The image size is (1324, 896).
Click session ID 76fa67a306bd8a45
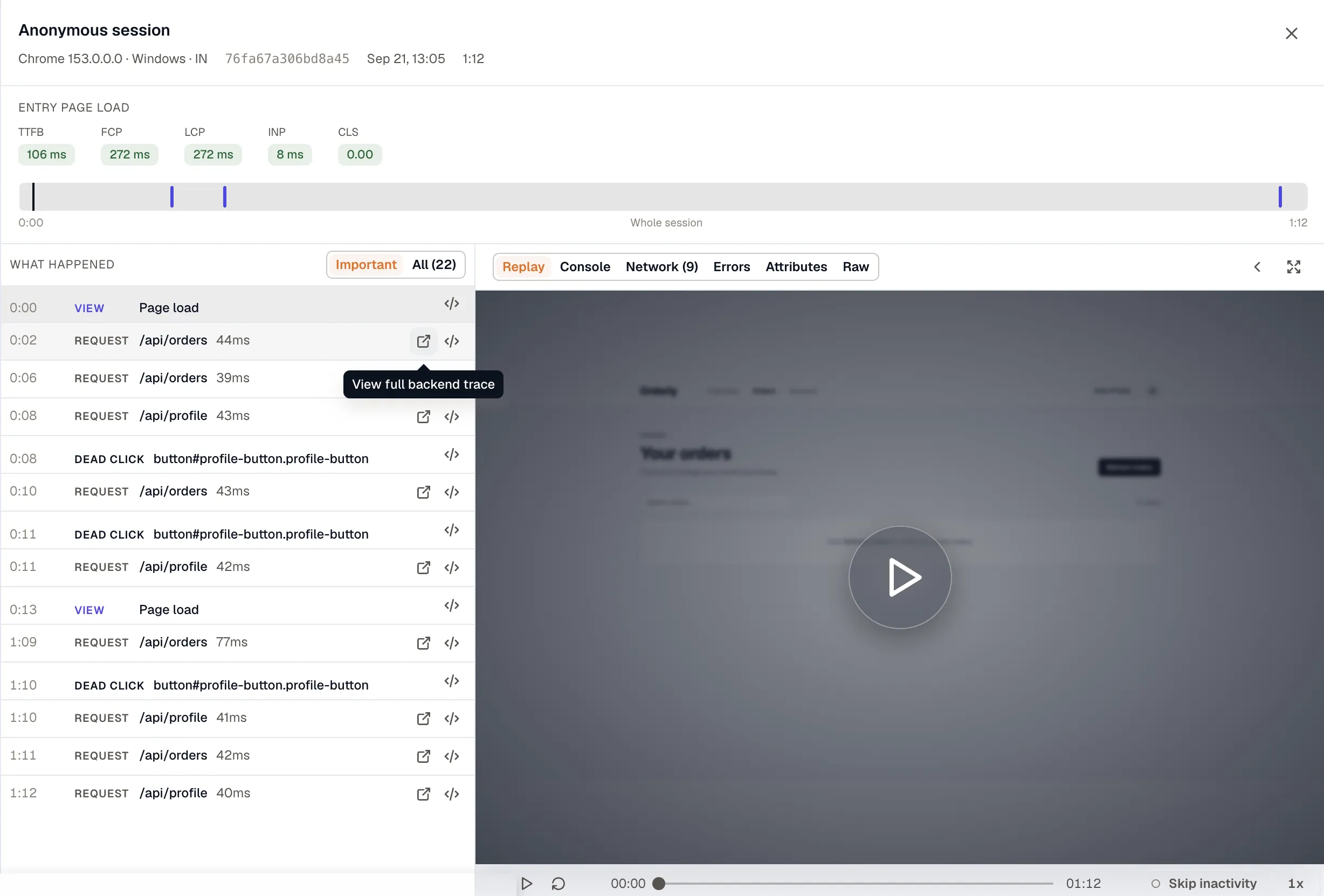287,59
